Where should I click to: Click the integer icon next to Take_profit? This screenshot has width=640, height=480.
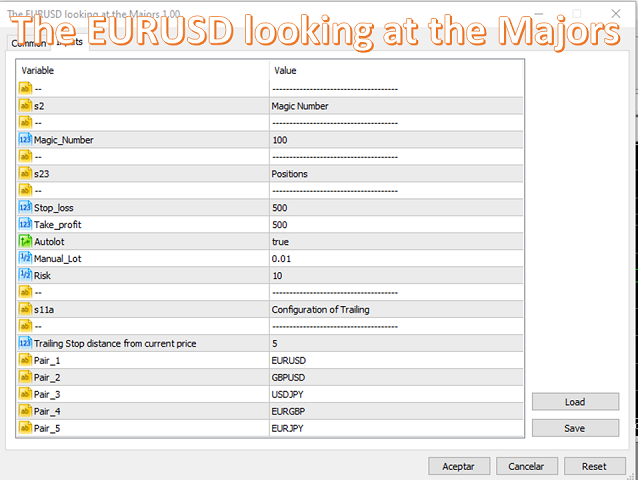[x=25, y=224]
